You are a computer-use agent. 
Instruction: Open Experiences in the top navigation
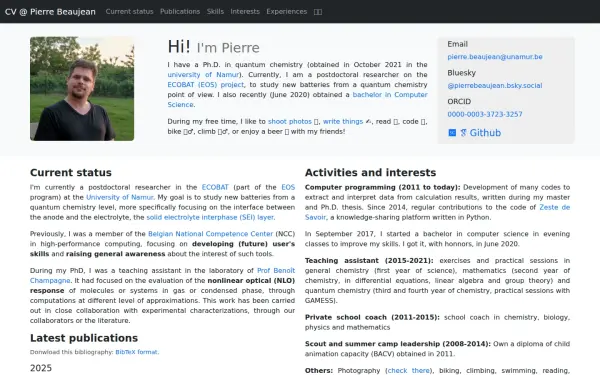287,11
